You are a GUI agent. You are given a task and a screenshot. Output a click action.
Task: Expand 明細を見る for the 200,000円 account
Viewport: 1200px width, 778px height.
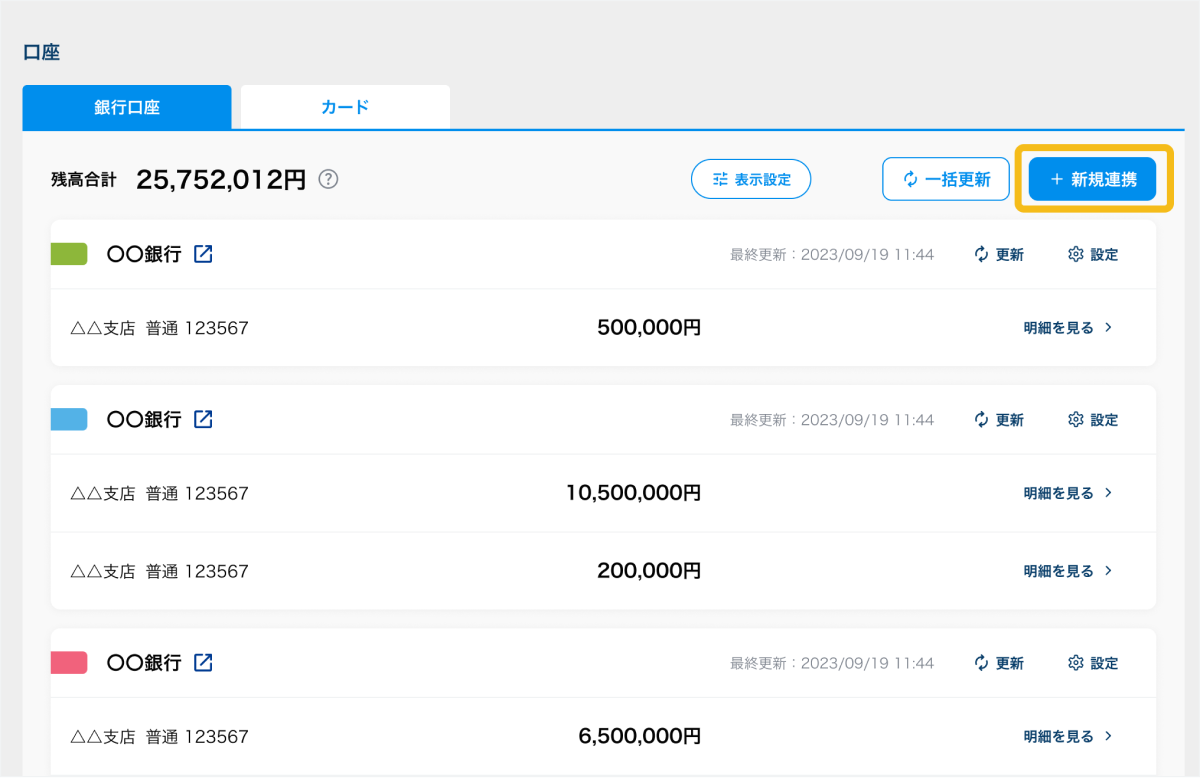[1067, 571]
